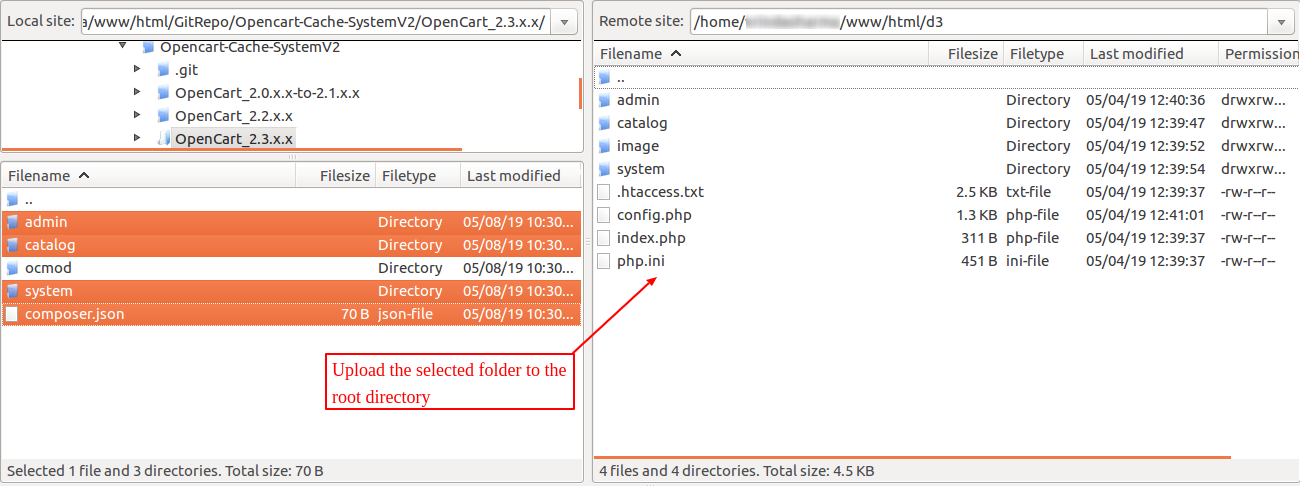The image size is (1300, 486).
Task: Sort remote files by Last modified column
Action: coord(1150,53)
